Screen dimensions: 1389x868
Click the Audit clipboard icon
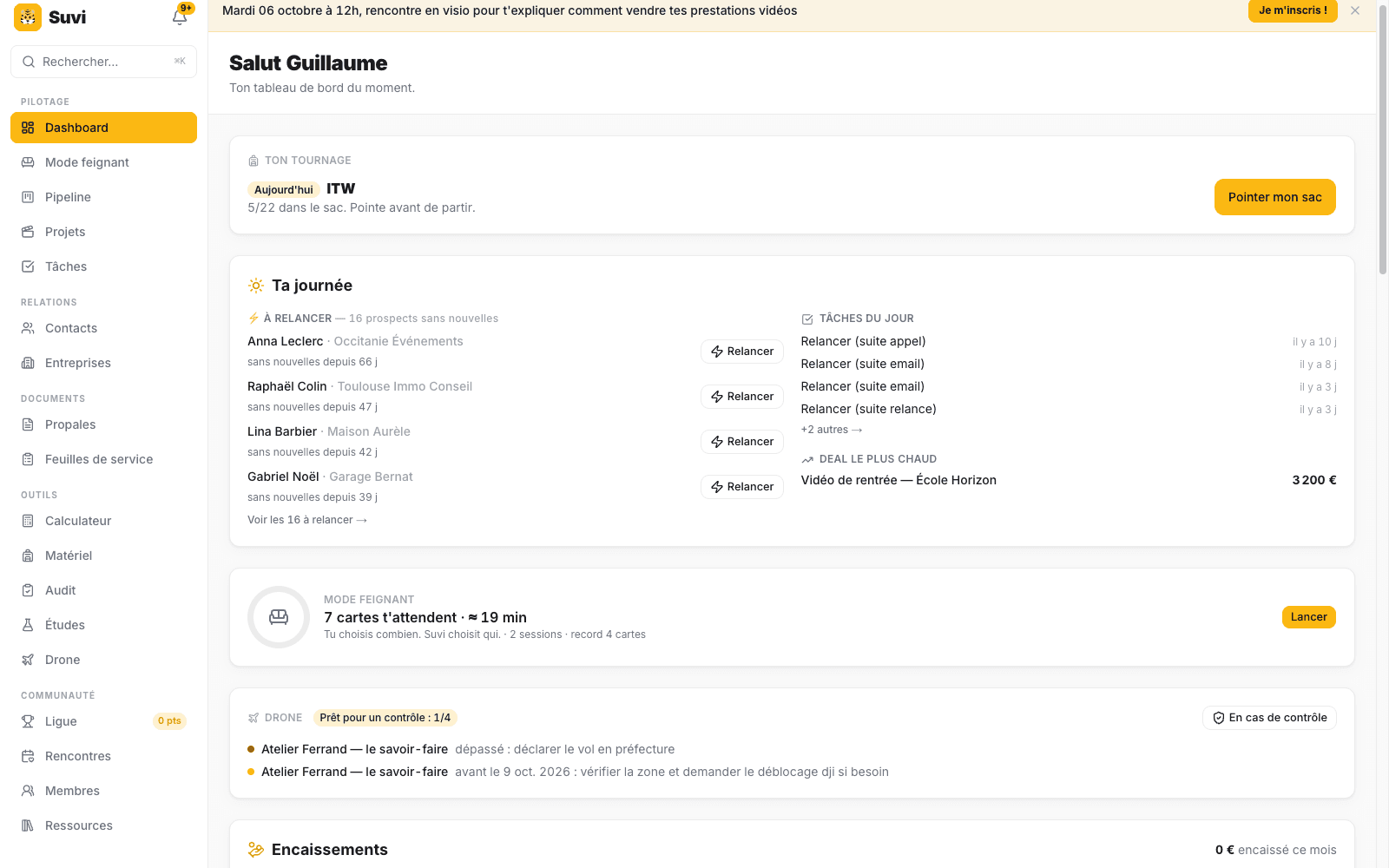pos(28,590)
